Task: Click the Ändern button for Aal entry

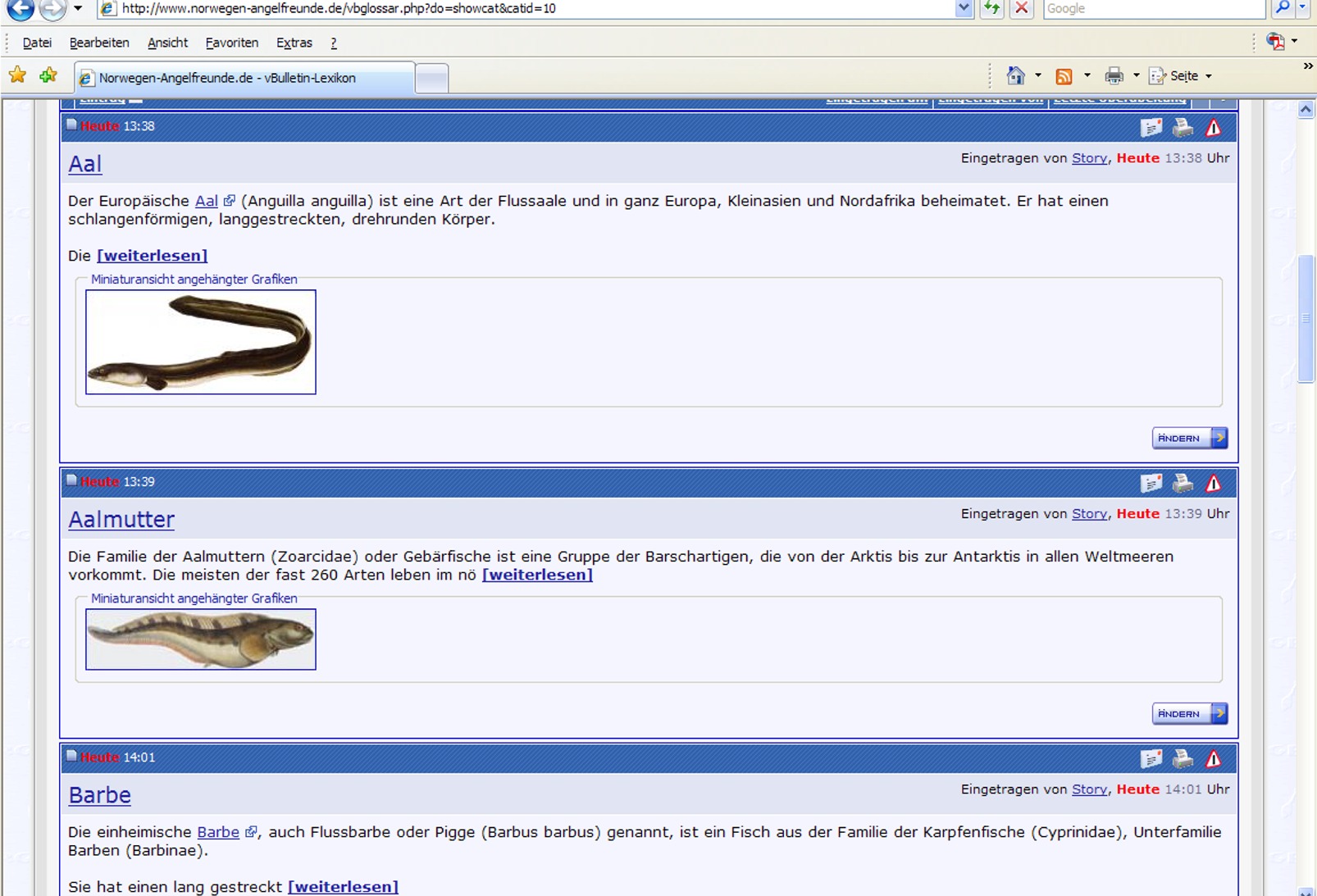Action: 1189,438
